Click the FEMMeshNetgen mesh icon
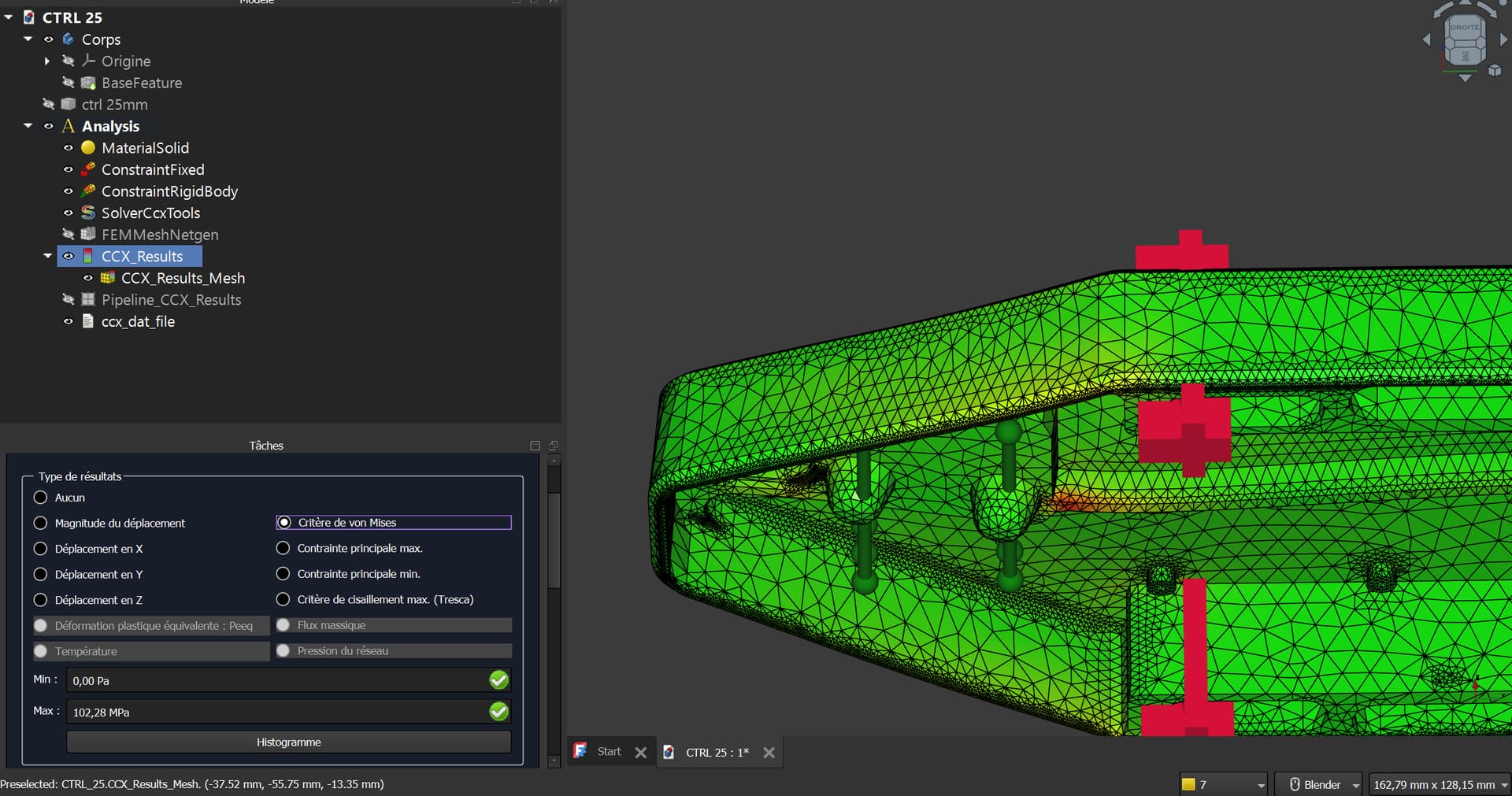The width and height of the screenshot is (1512, 796). tap(88, 235)
